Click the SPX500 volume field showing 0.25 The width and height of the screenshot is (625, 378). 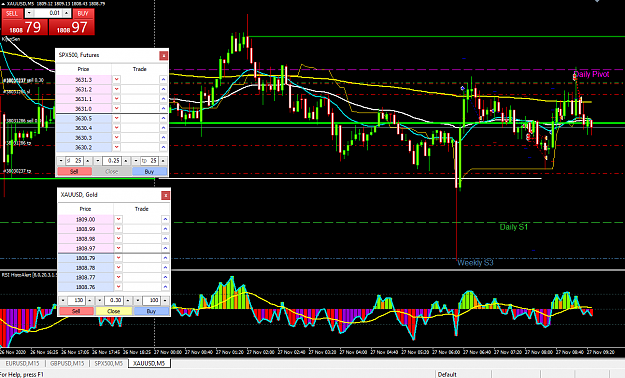click(x=112, y=161)
